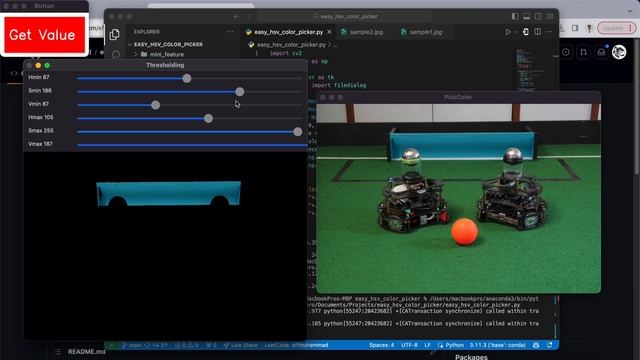The image size is (640, 360).
Task: Open Customize Layout in VS Code title bar
Action: click(x=550, y=16)
